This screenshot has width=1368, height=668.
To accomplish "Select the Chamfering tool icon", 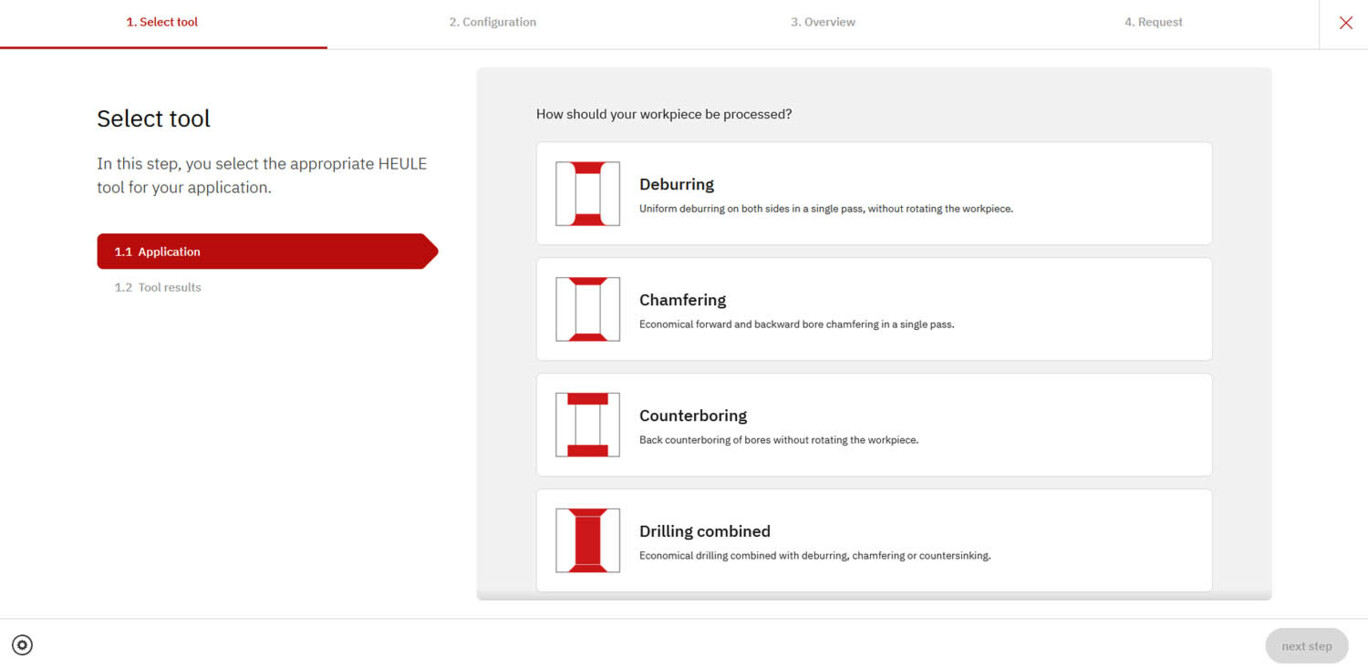I will [x=587, y=309].
